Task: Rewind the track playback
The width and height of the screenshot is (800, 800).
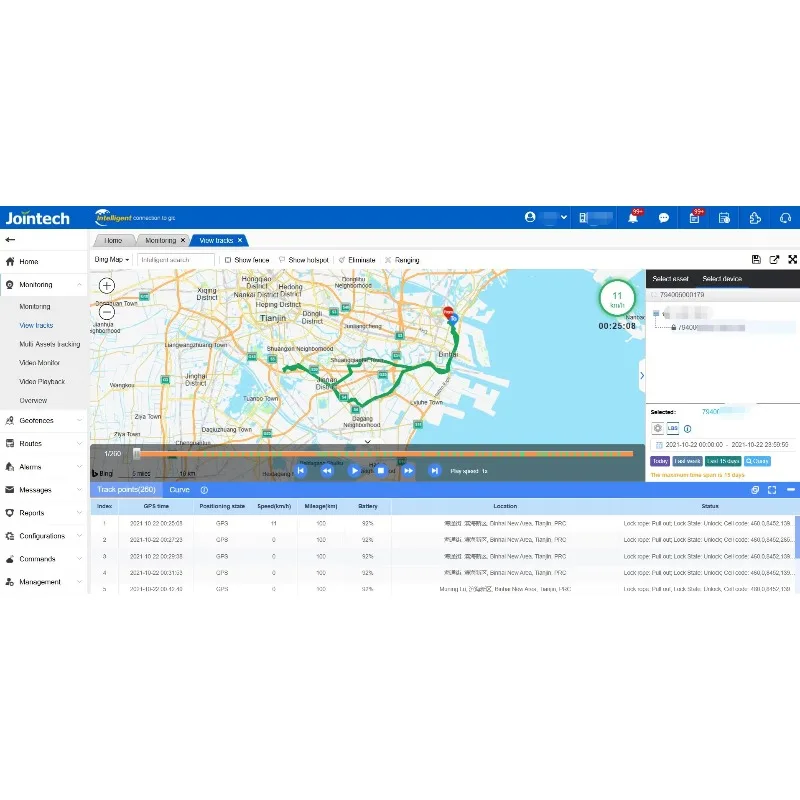Action: pyautogui.click(x=327, y=470)
